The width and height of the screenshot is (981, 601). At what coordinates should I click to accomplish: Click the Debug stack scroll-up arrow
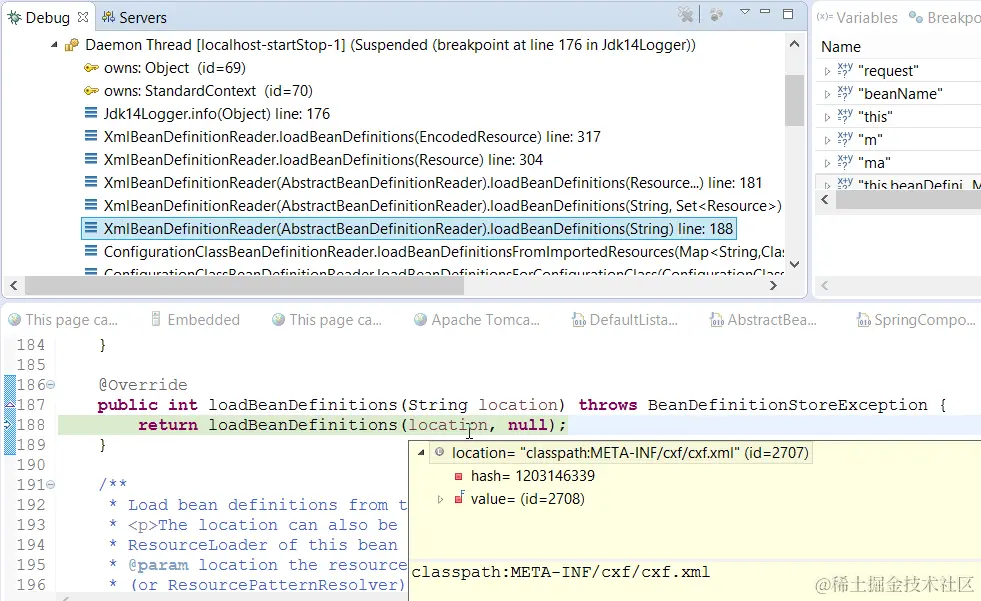(795, 44)
